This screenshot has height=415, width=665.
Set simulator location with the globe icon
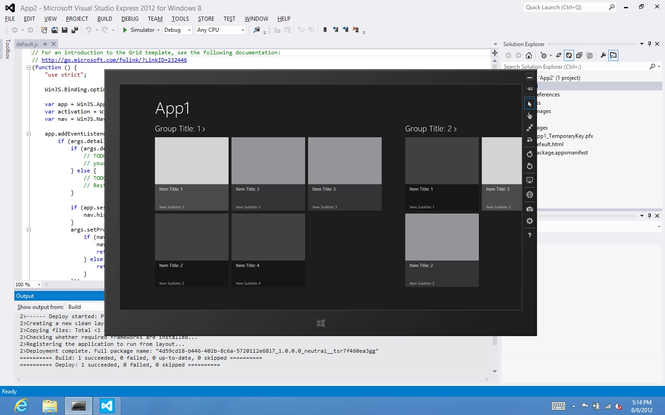(x=529, y=195)
